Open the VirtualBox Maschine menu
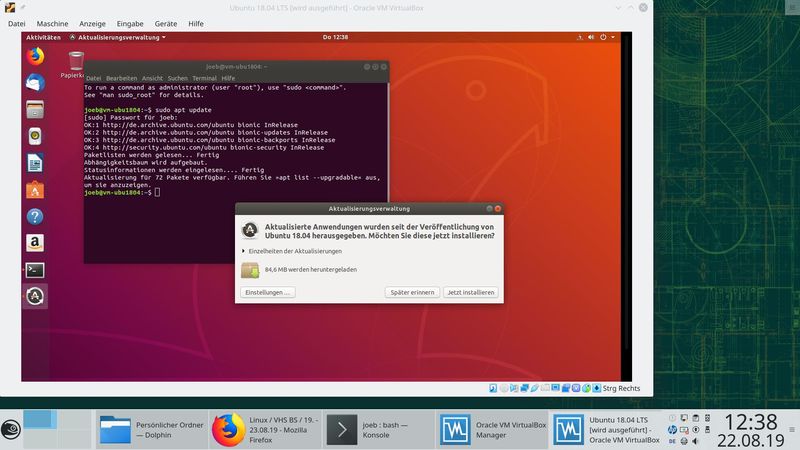This screenshot has height=450, width=800. tap(52, 23)
